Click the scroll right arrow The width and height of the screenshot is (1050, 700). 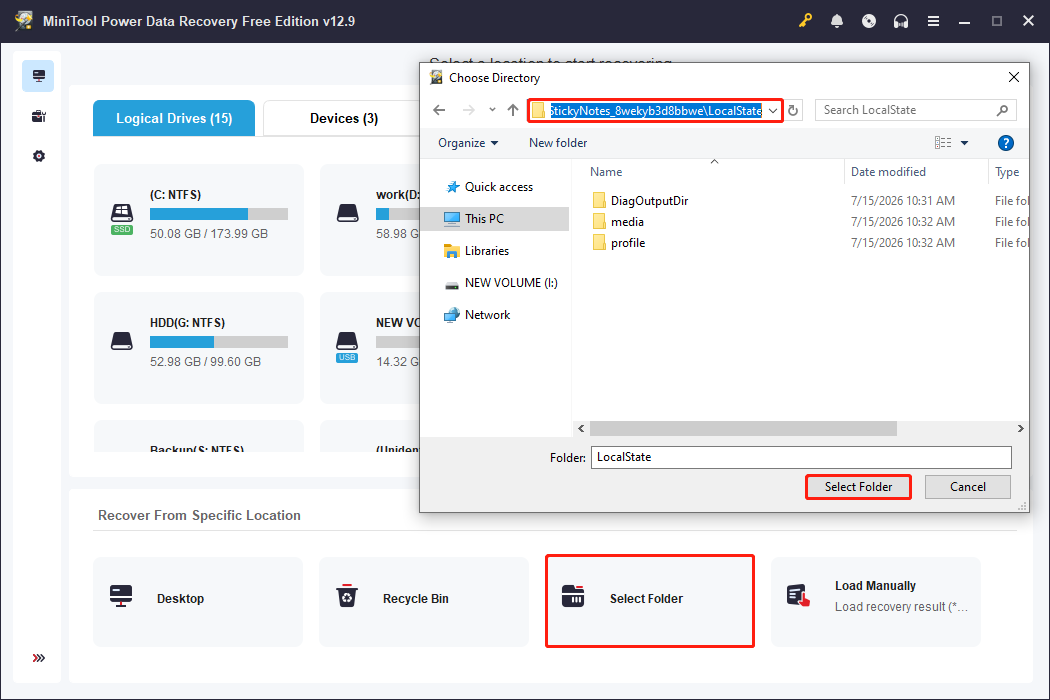coord(1021,429)
